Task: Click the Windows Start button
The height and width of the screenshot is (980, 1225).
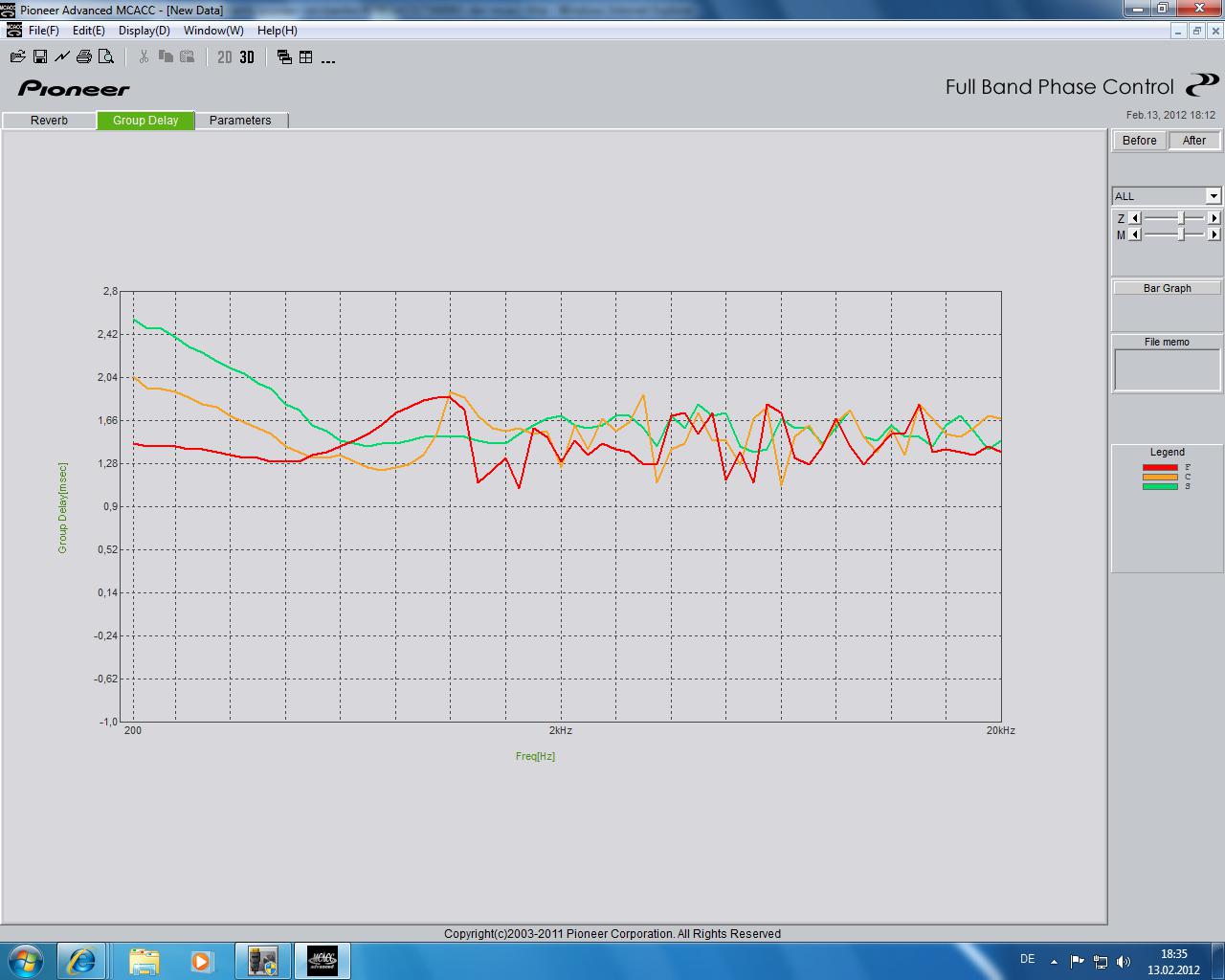Action: click(x=24, y=960)
